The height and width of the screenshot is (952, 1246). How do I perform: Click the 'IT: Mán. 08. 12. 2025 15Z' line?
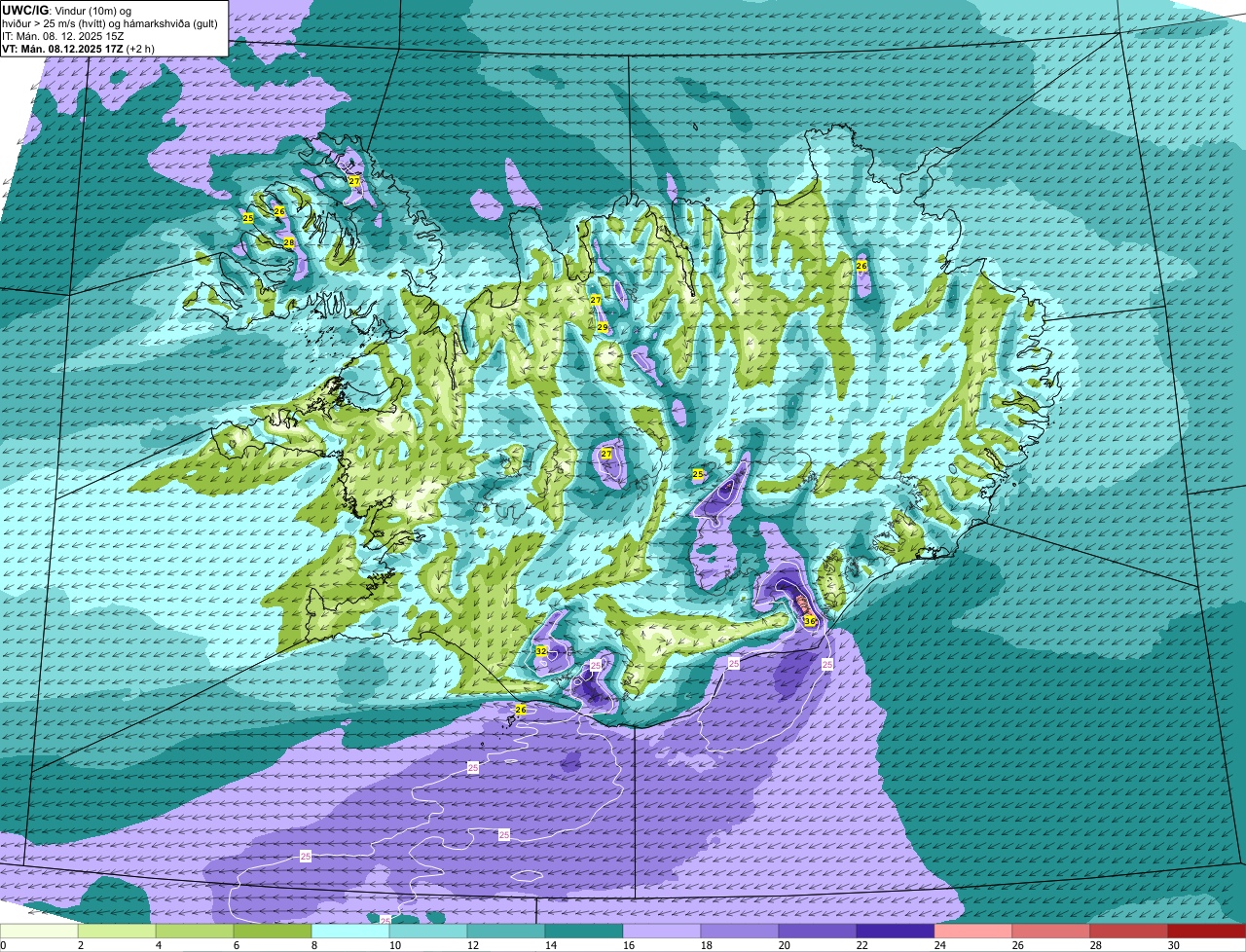point(65,36)
